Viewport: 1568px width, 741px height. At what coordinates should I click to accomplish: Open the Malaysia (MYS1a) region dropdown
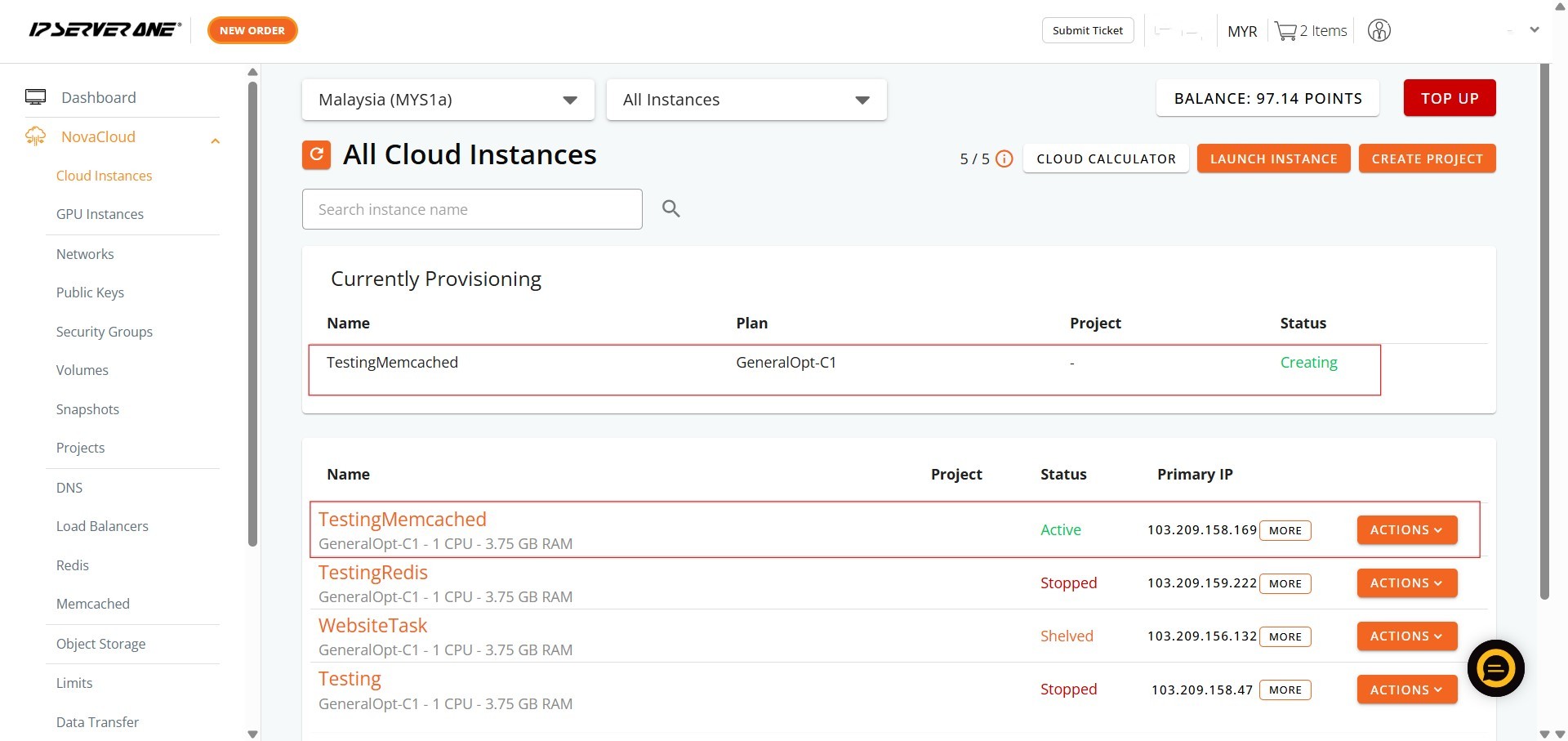coord(448,100)
